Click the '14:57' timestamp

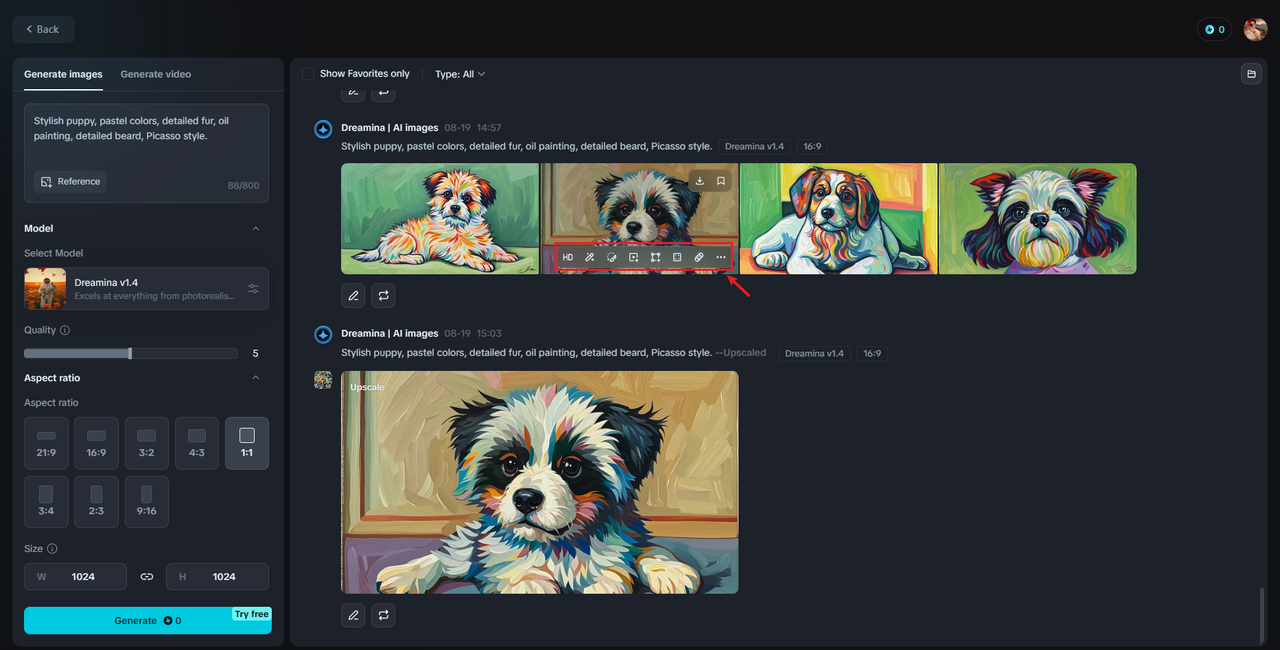coord(489,128)
